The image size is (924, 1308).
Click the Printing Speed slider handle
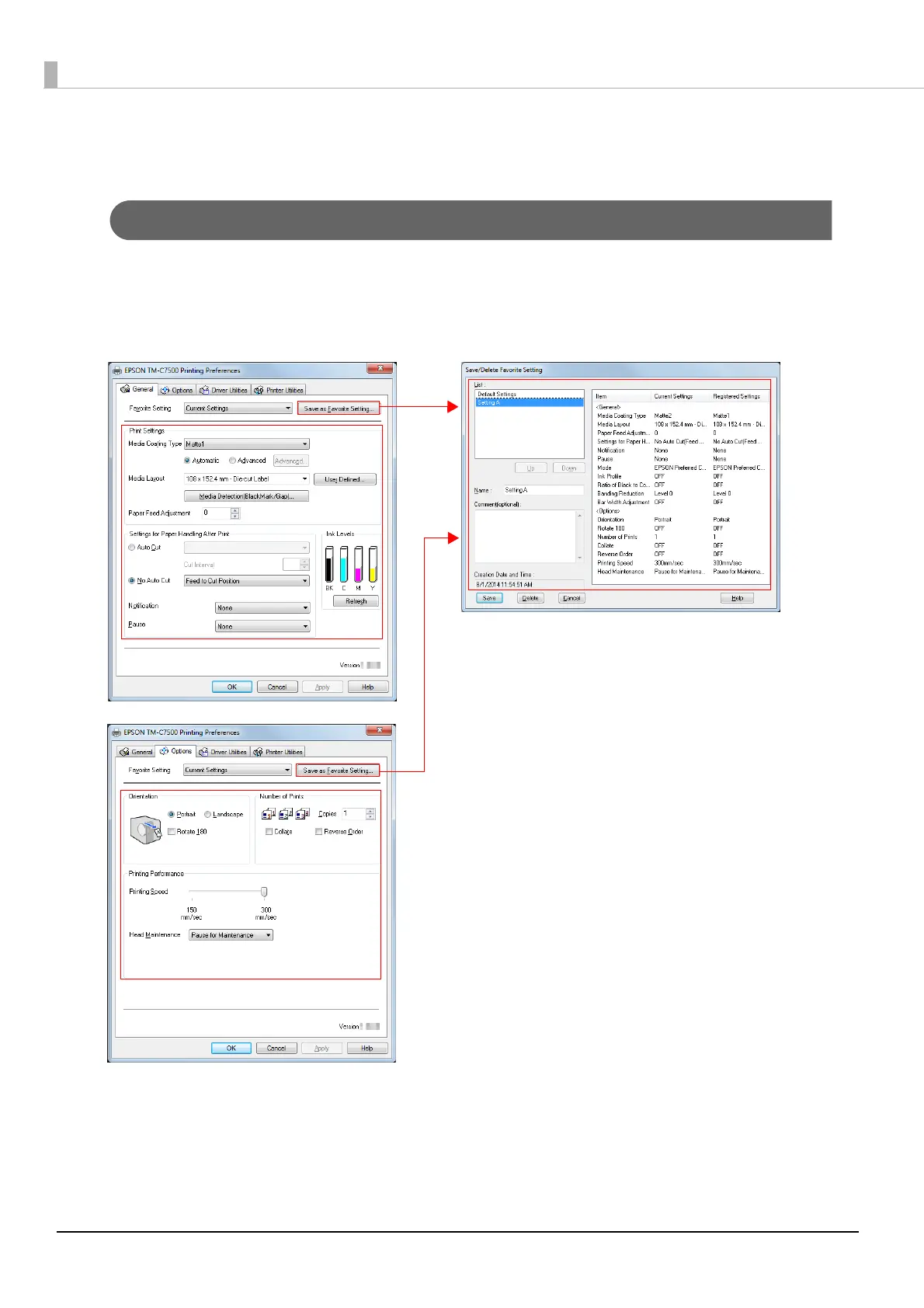(x=264, y=892)
